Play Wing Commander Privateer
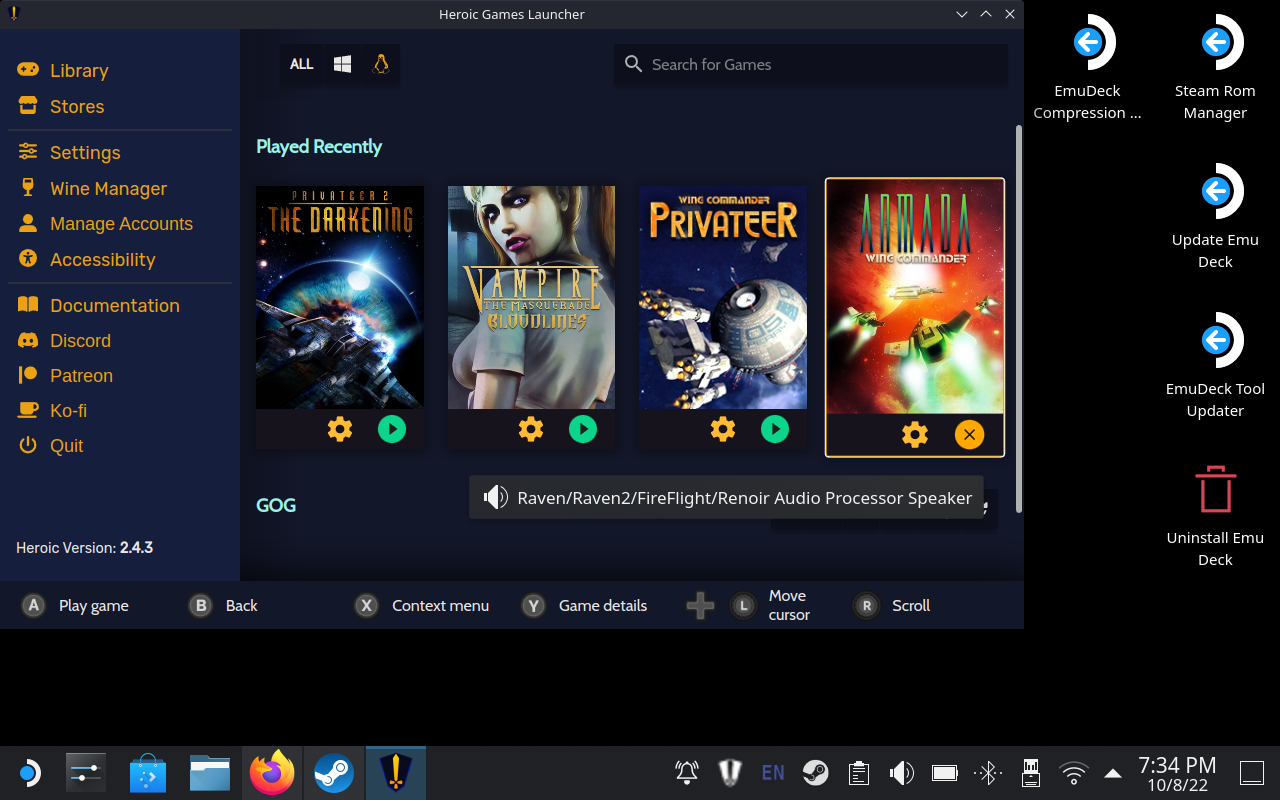The image size is (1280, 800). pos(775,430)
